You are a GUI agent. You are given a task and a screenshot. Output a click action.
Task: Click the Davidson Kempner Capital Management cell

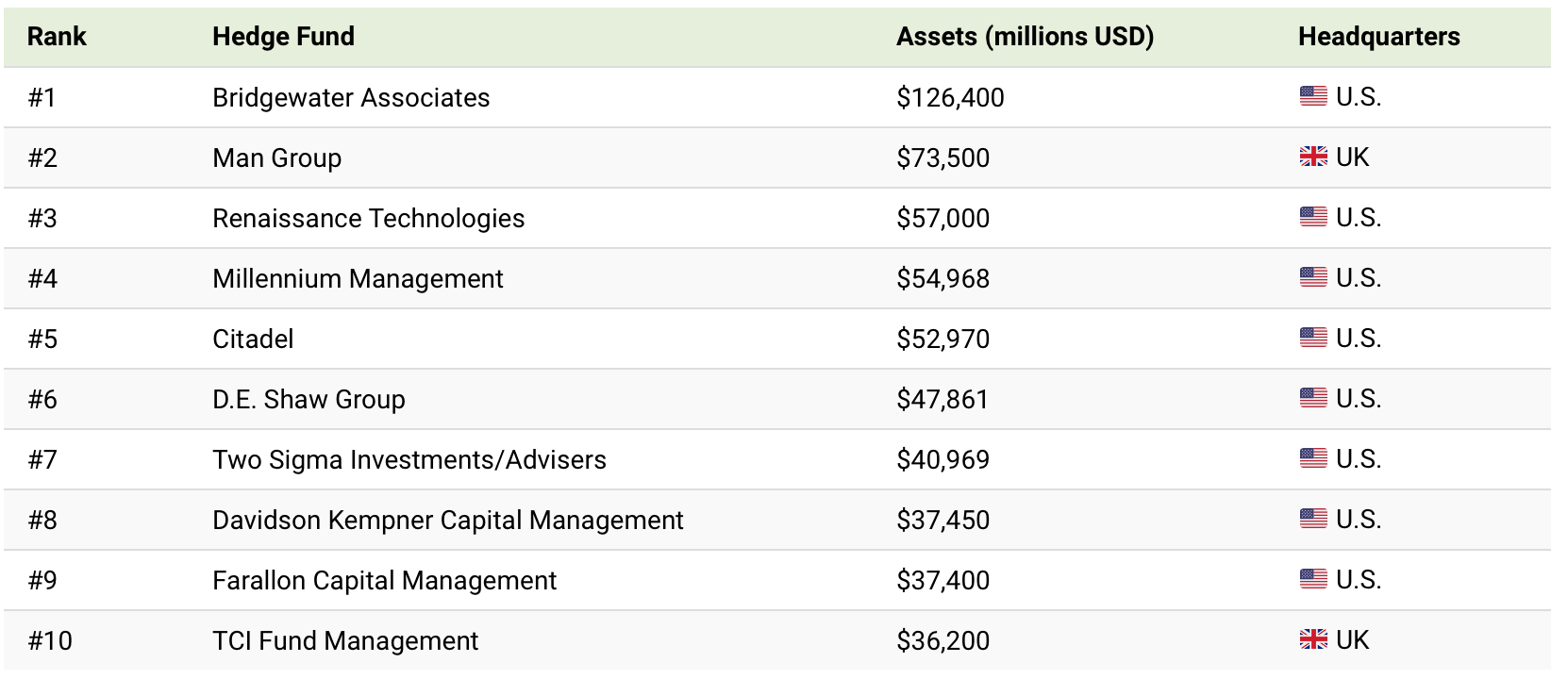[x=447, y=520]
